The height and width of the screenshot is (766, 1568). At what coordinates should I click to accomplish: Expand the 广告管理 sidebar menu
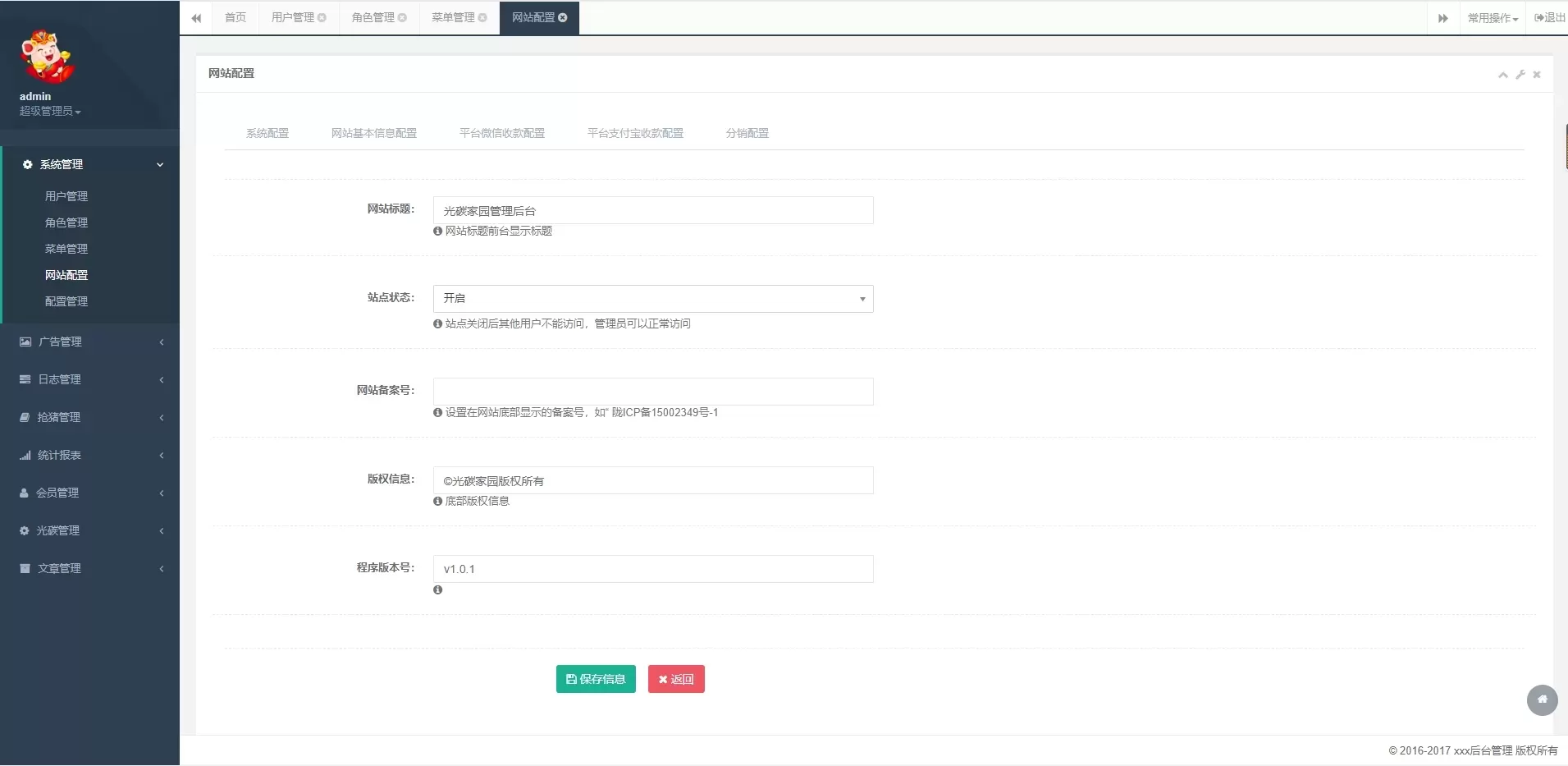coord(89,342)
